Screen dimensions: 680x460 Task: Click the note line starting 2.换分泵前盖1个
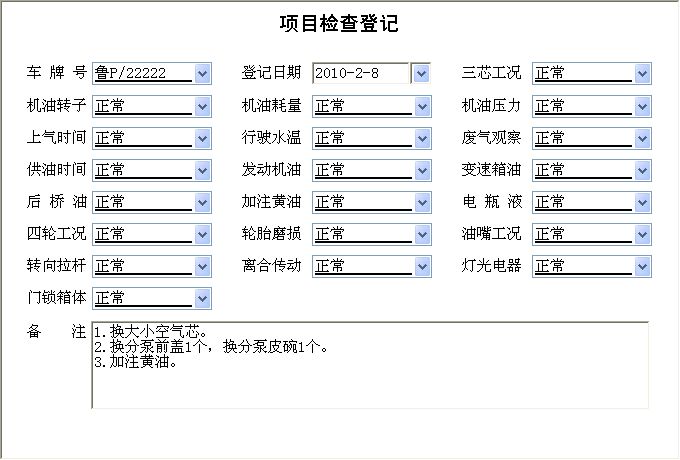[211, 346]
